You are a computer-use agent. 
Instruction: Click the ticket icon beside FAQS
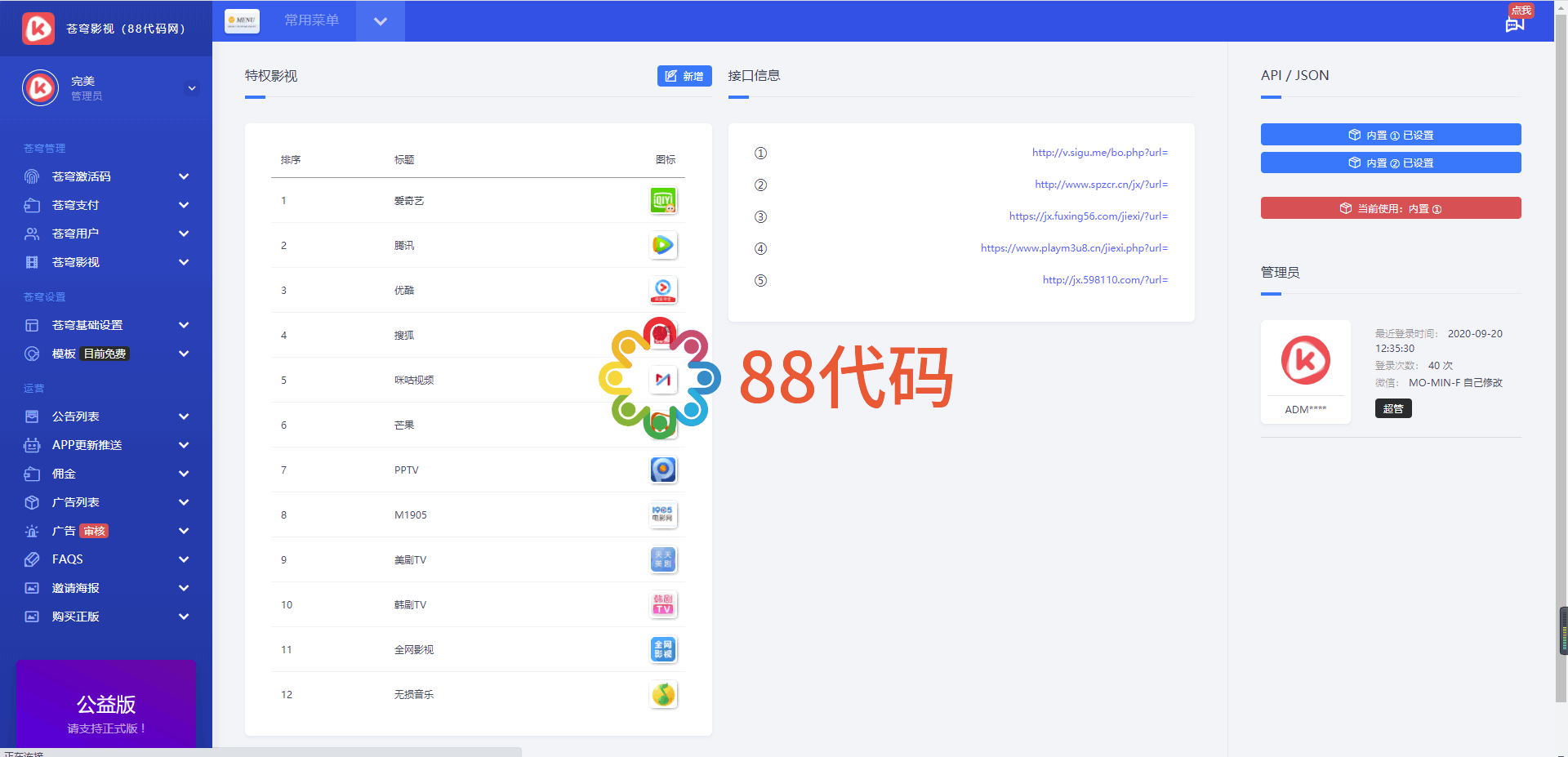pyautogui.click(x=32, y=559)
